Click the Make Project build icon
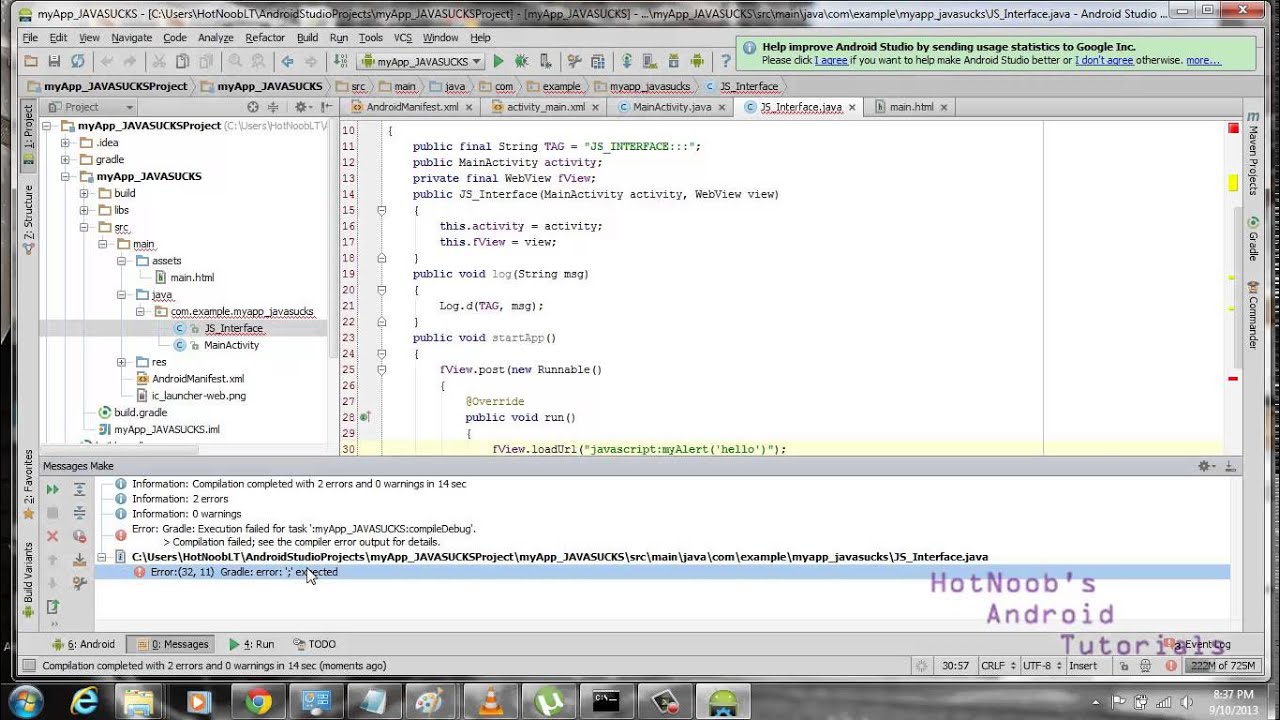Viewport: 1280px width, 720px height. 340,62
